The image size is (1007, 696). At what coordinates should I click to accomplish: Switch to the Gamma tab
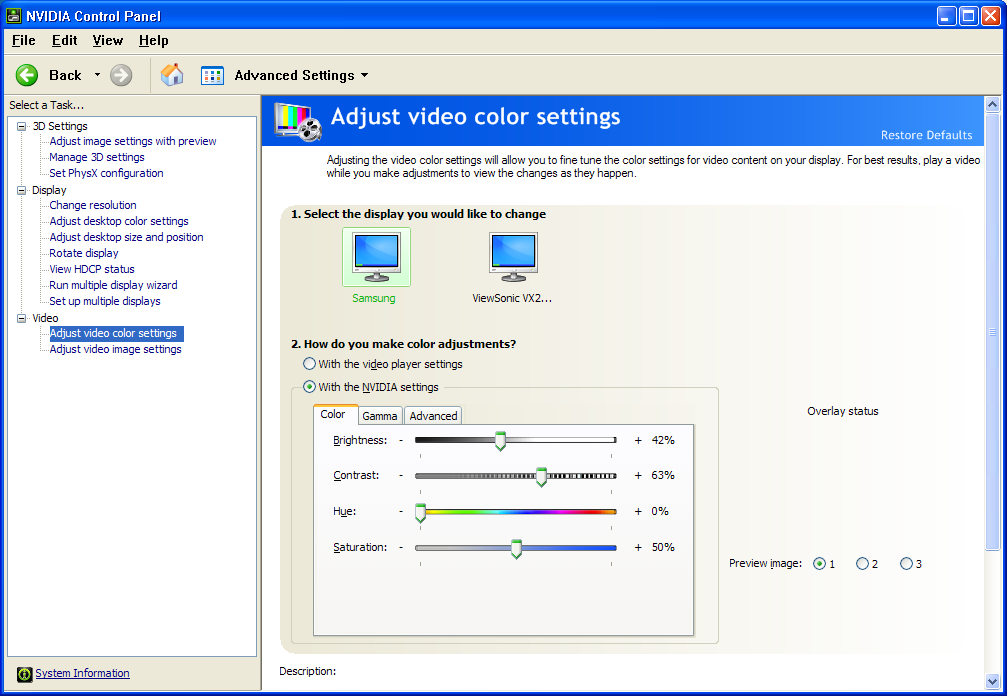380,416
